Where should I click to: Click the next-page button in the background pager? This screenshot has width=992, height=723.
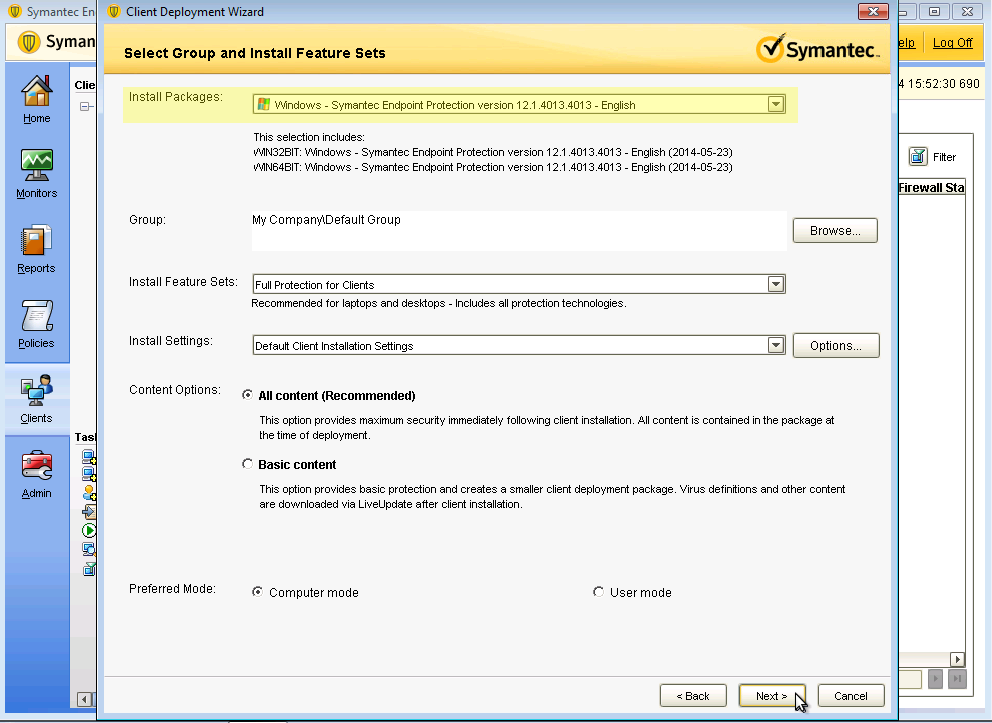coord(935,679)
